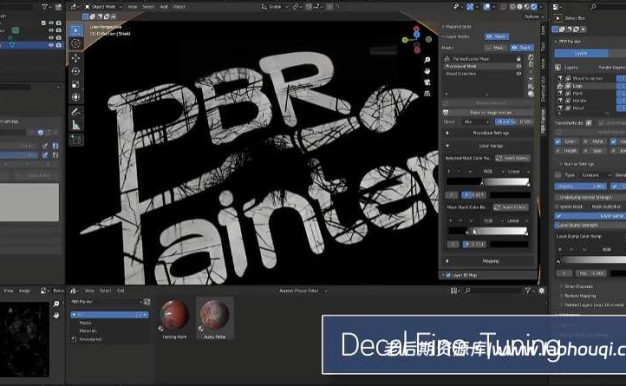The height and width of the screenshot is (386, 626).
Task: Click the selected mask color ramp gradient
Action: coord(488,182)
